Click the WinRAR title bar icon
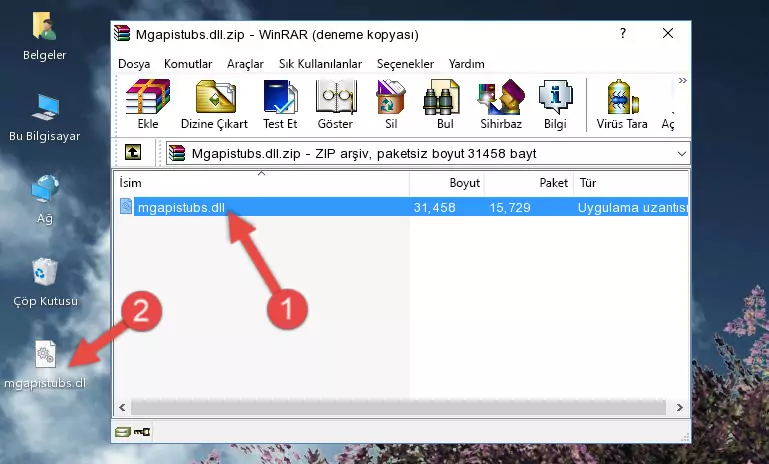This screenshot has width=769, height=464. click(123, 34)
